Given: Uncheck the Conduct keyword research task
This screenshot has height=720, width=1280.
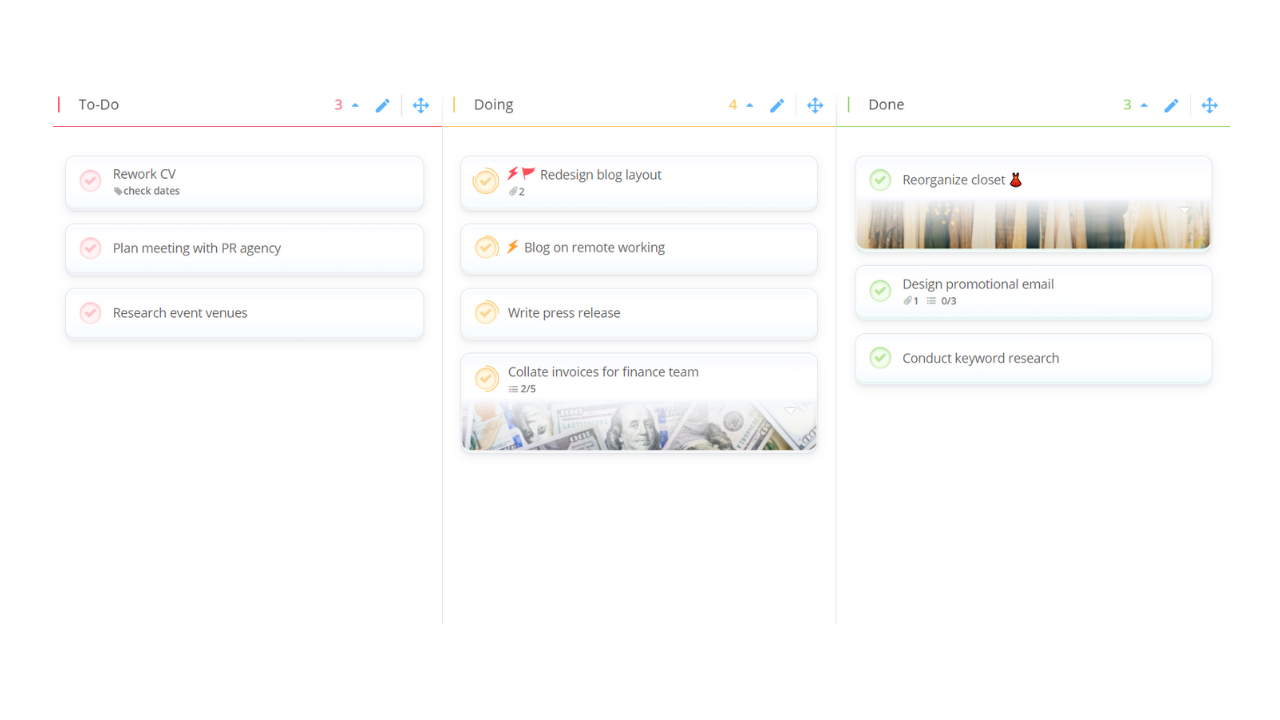Looking at the screenshot, I should click(x=880, y=358).
